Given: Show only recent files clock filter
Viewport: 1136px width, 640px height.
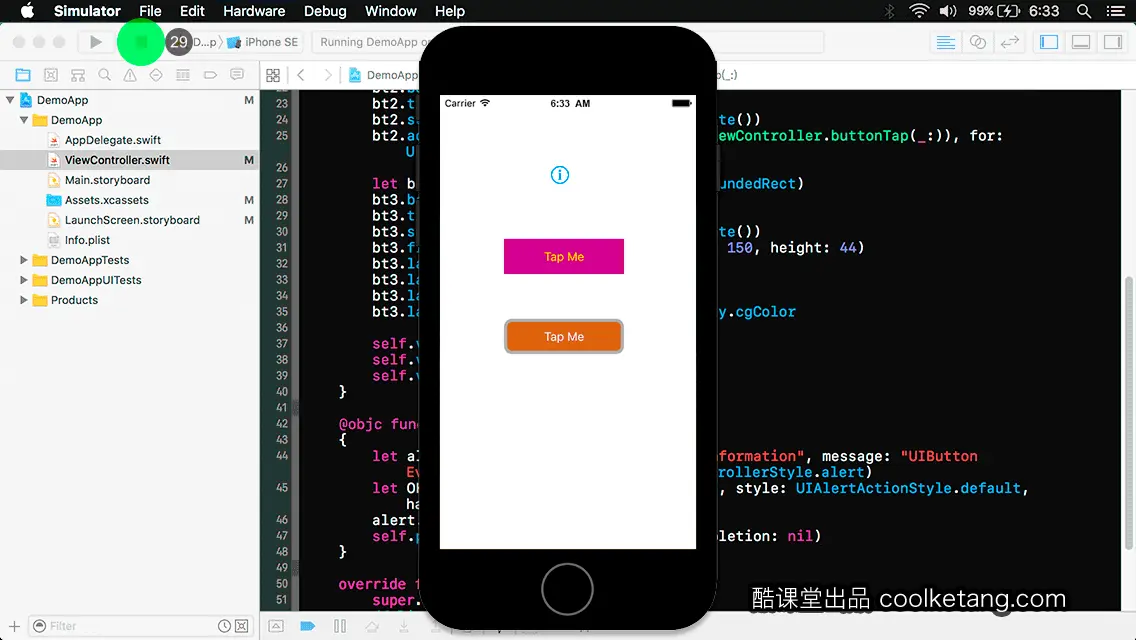Looking at the screenshot, I should 225,626.
